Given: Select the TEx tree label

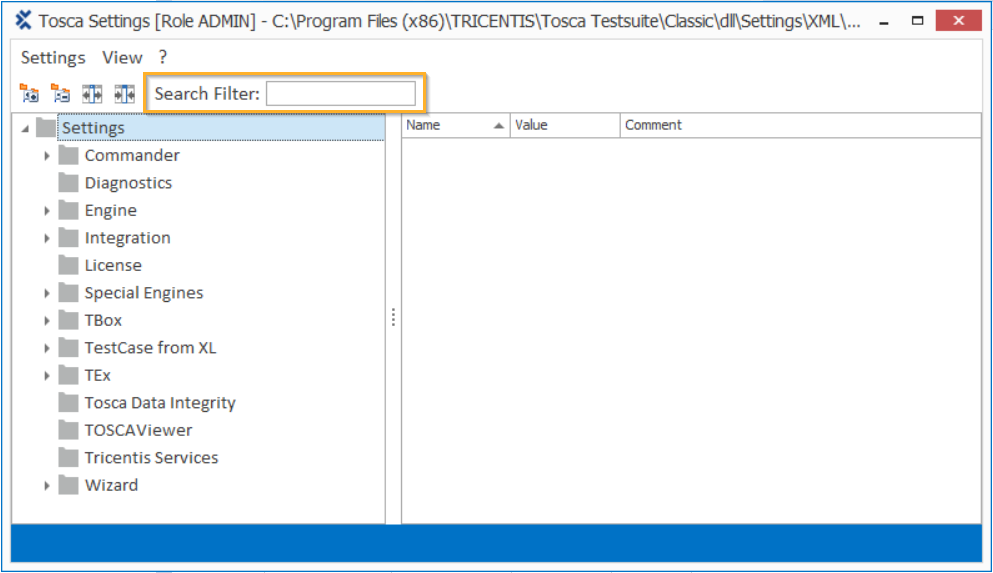Looking at the screenshot, I should [x=98, y=375].
